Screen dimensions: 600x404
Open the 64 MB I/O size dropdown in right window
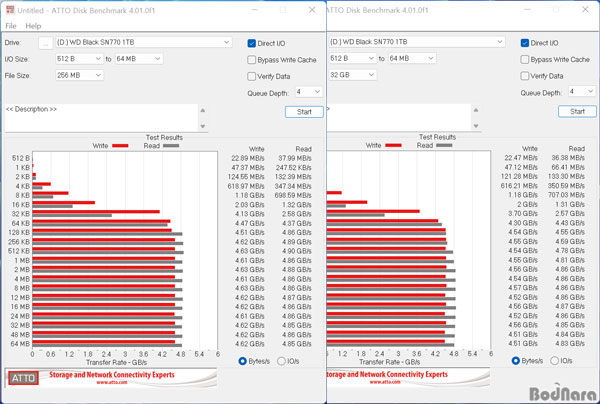[412, 58]
